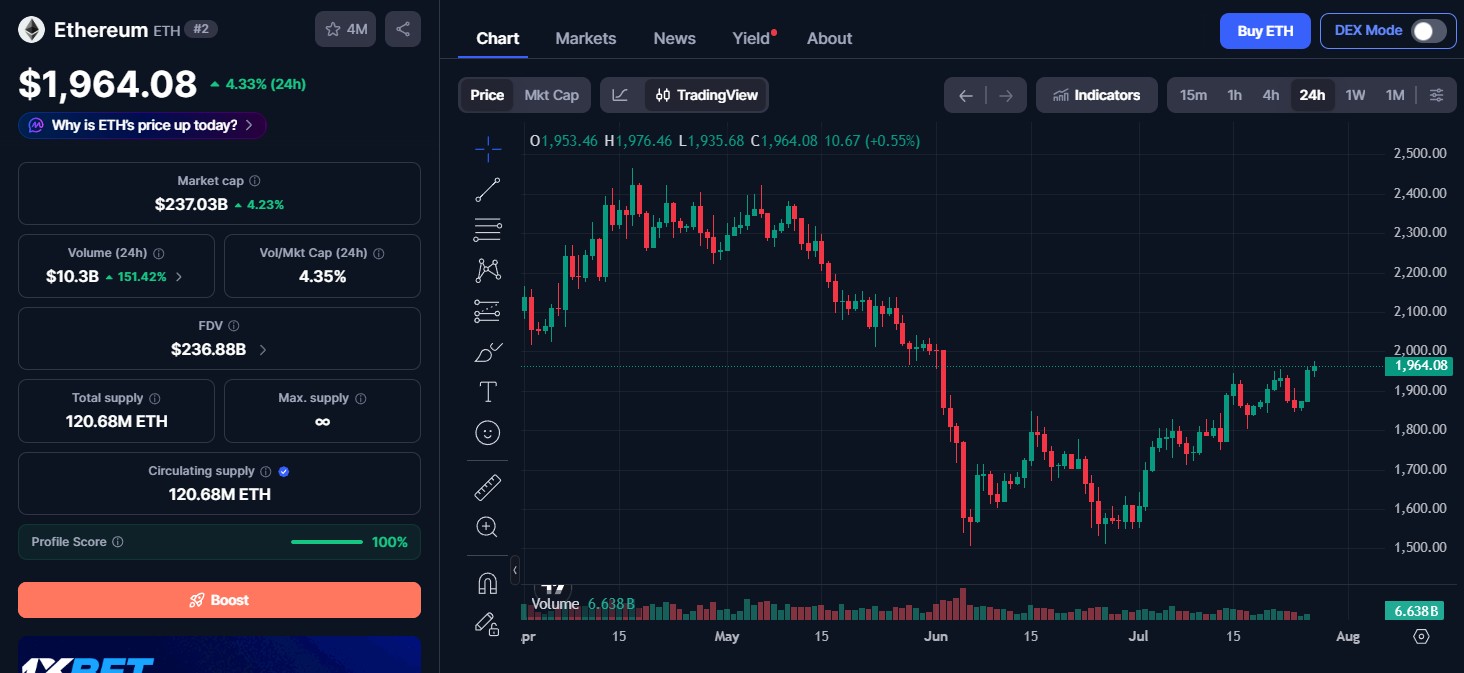
Task: Lock all drawing tools
Action: coord(487,624)
